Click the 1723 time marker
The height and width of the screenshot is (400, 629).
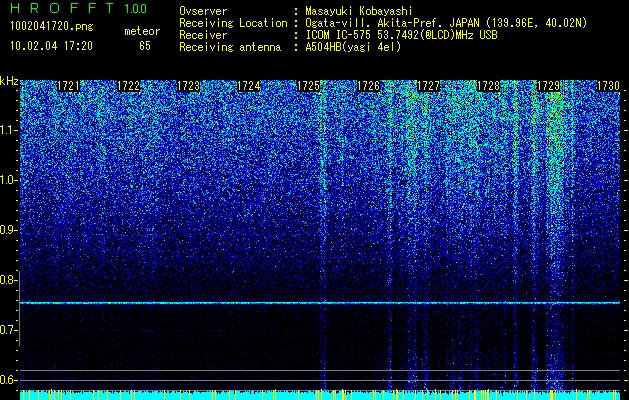click(x=188, y=86)
